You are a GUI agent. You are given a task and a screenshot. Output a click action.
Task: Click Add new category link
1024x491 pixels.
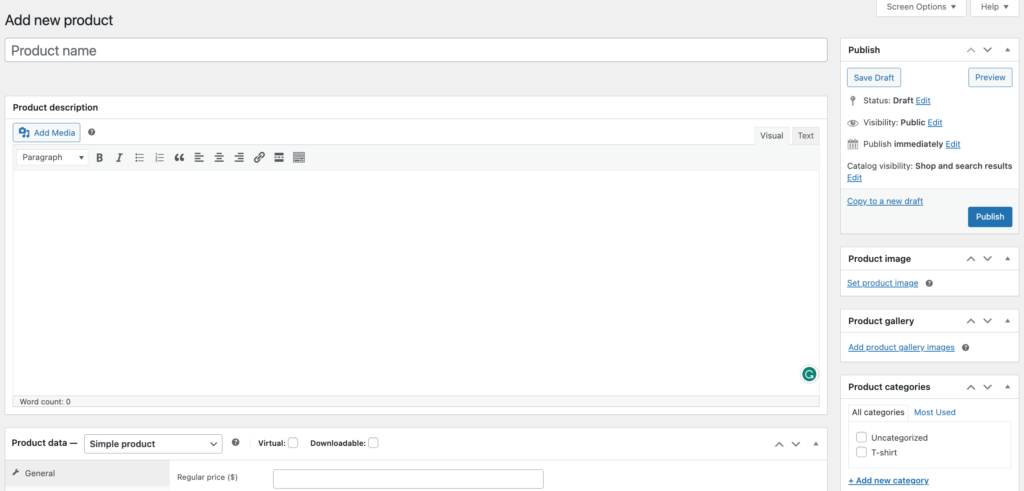point(888,481)
